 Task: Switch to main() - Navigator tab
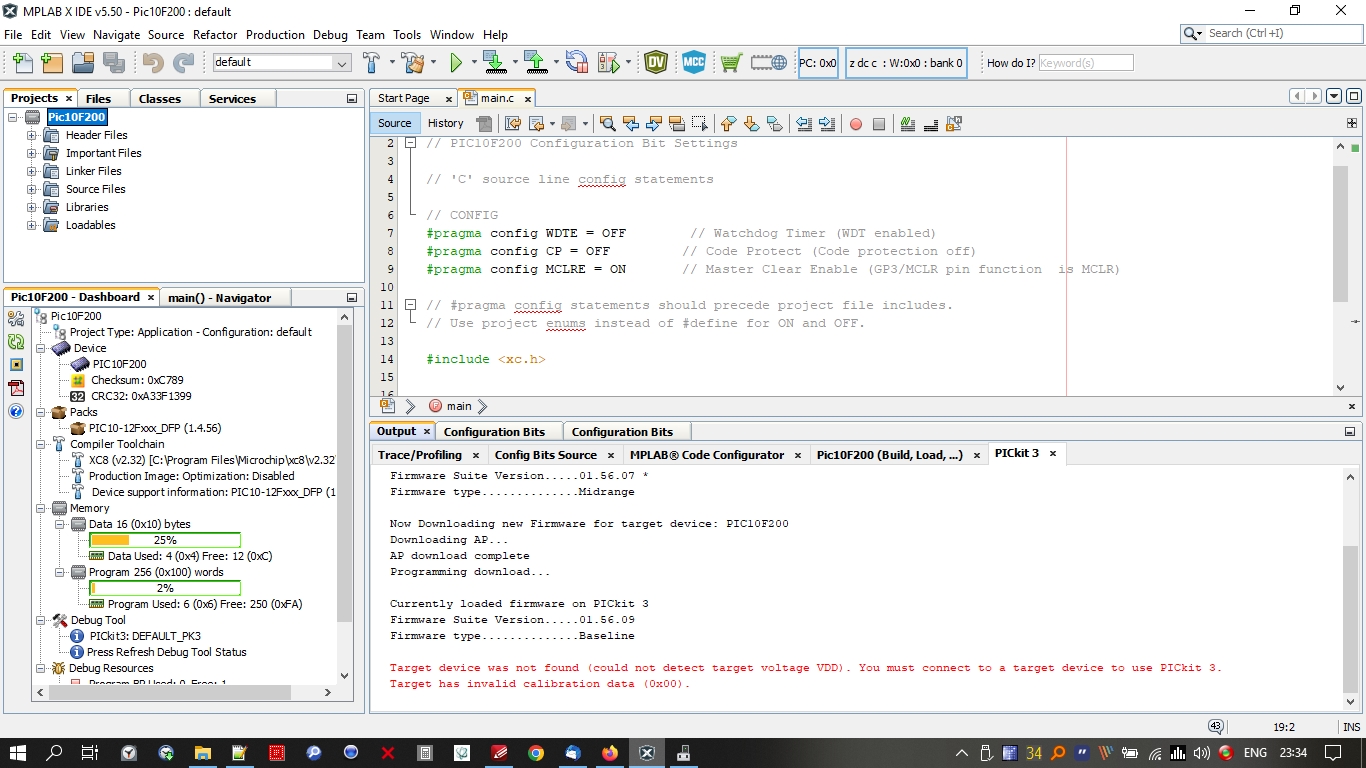pos(219,298)
